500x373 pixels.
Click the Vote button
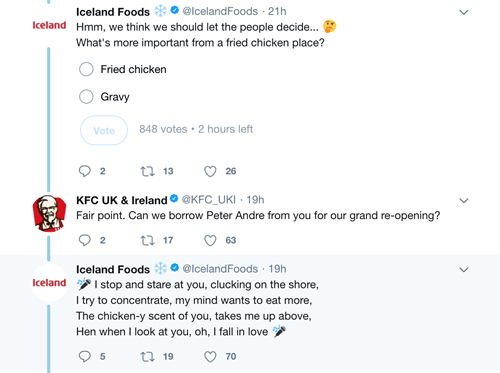click(104, 130)
